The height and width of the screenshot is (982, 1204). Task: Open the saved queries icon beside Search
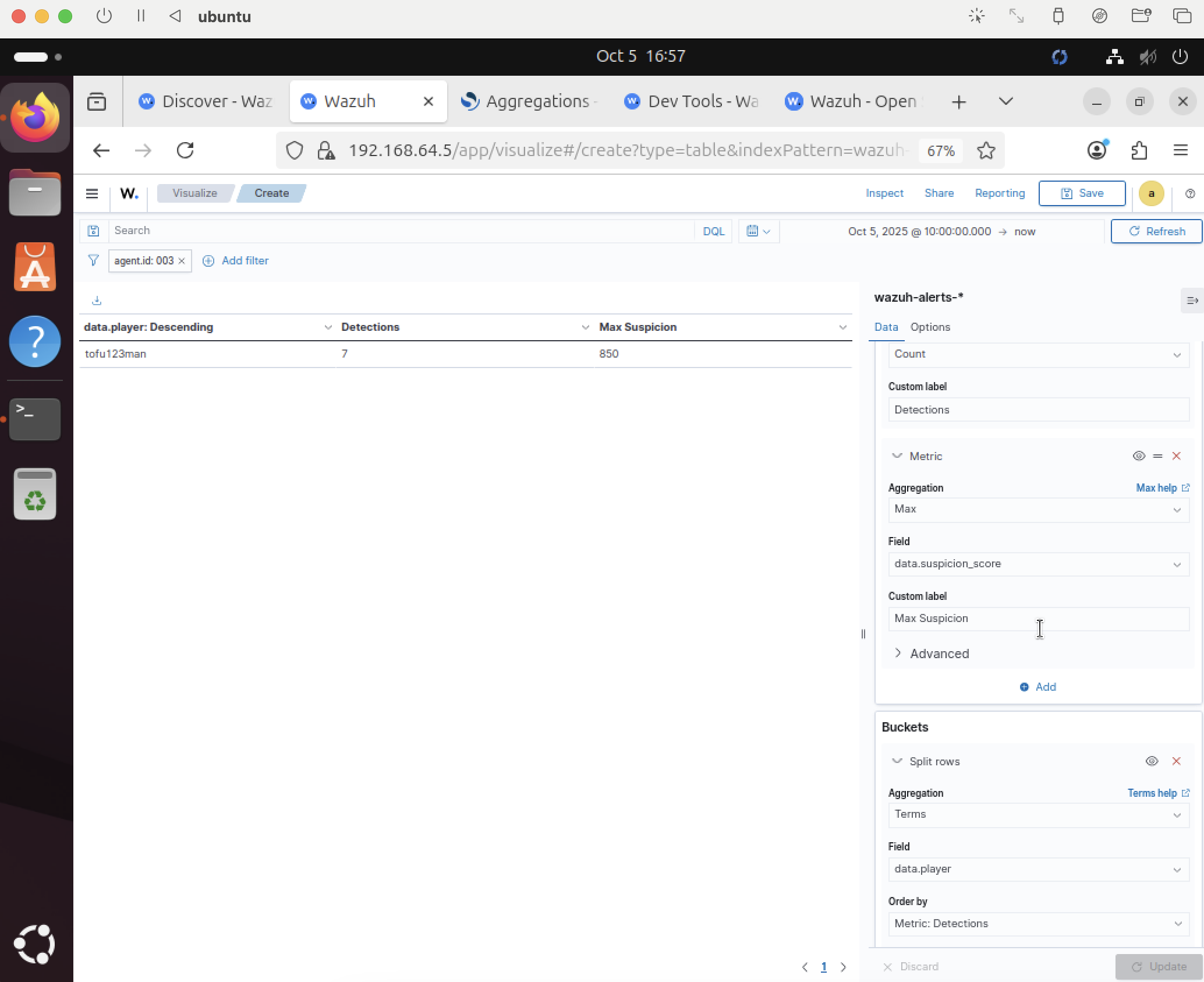pyautogui.click(x=94, y=231)
